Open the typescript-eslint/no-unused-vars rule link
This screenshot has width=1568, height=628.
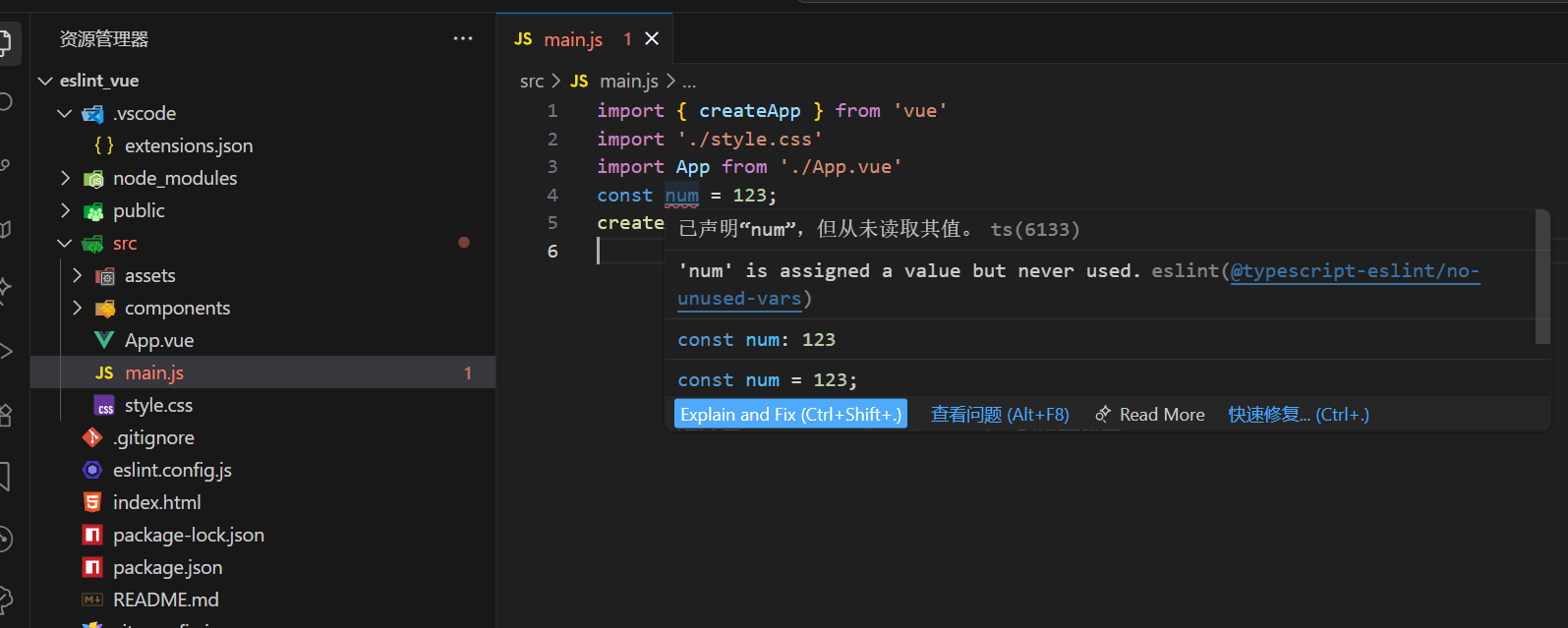click(x=1355, y=271)
